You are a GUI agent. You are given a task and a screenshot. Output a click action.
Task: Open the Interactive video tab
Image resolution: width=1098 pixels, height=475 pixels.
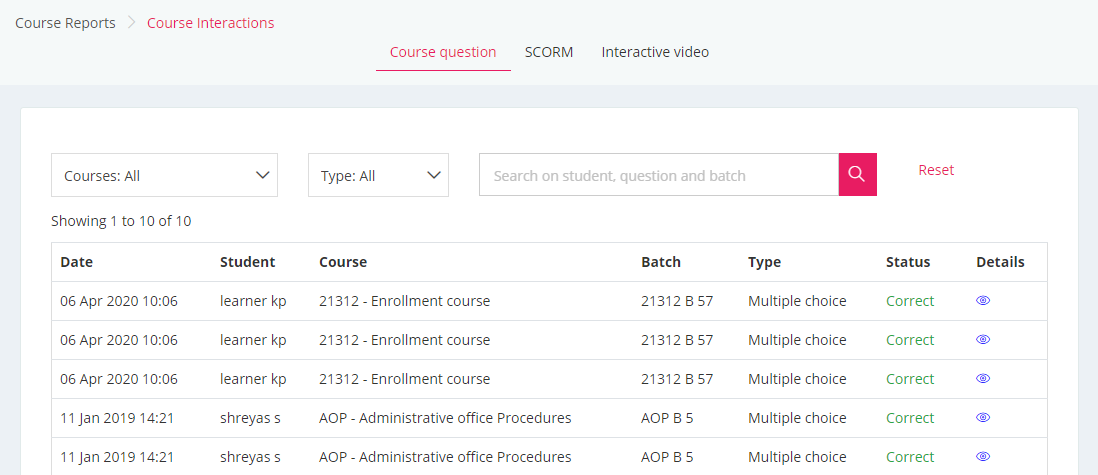(655, 52)
